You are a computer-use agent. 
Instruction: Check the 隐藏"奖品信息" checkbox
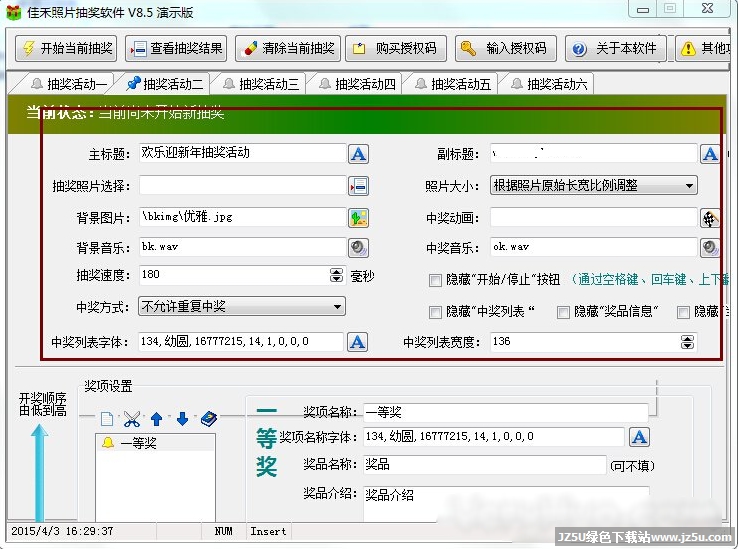click(x=563, y=312)
